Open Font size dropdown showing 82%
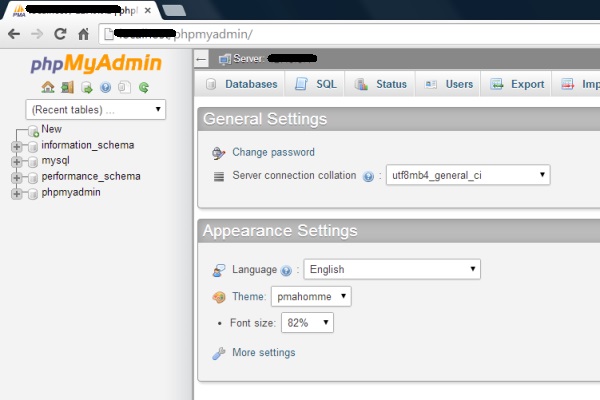The image size is (600, 400). [x=307, y=323]
